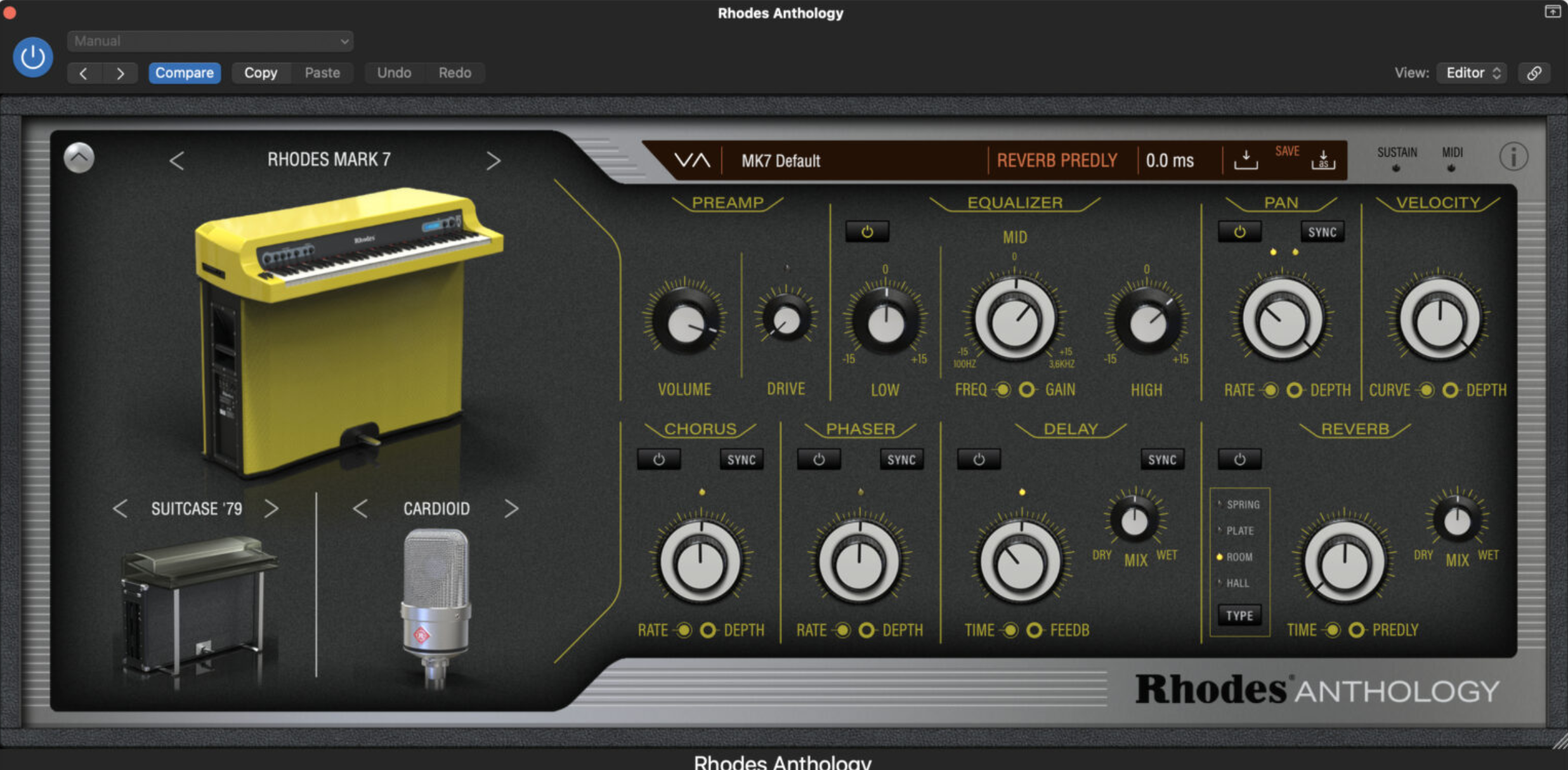Switch to previous mic before Cardioid
The width and height of the screenshot is (1568, 770).
tap(360, 509)
